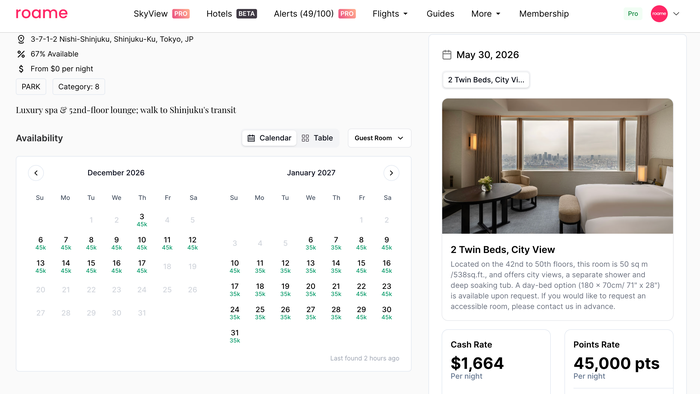The width and height of the screenshot is (700, 394).
Task: Go to previous month in calendar
Action: point(36,173)
